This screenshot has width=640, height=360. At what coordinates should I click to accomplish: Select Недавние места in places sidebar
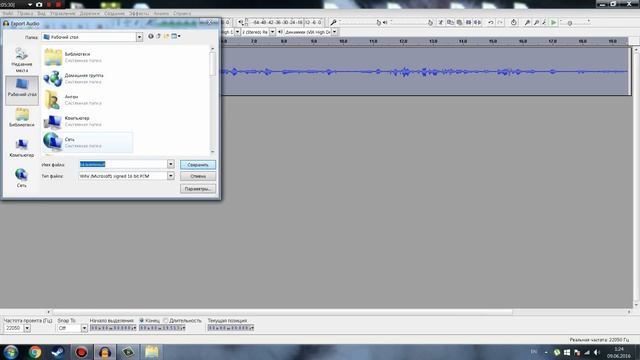click(22, 60)
